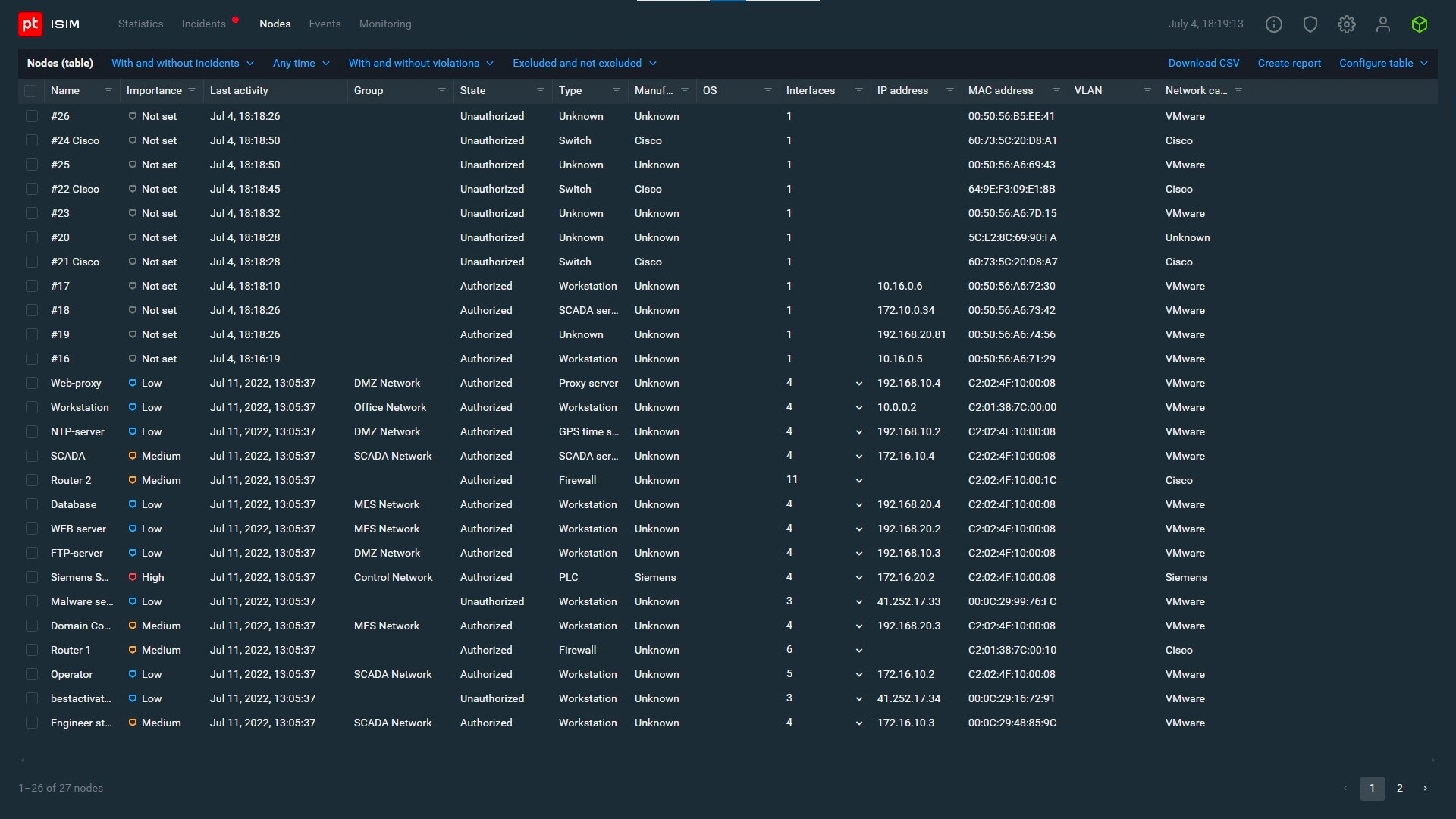Go to next page arrow
Viewport: 1456px width, 819px height.
pyautogui.click(x=1425, y=789)
